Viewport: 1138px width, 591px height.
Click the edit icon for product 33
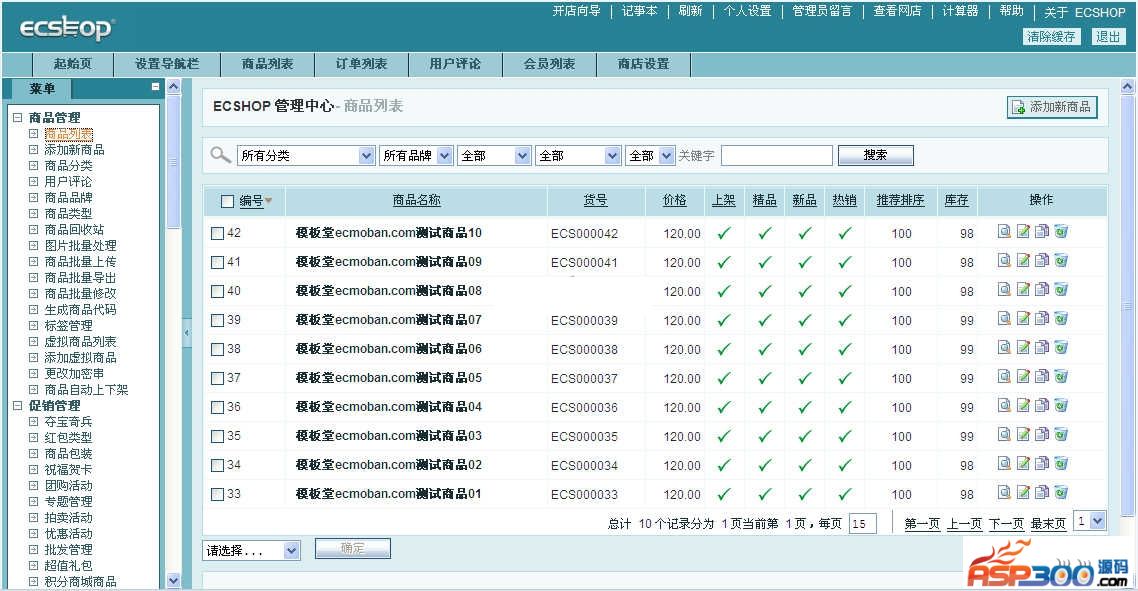point(1023,493)
